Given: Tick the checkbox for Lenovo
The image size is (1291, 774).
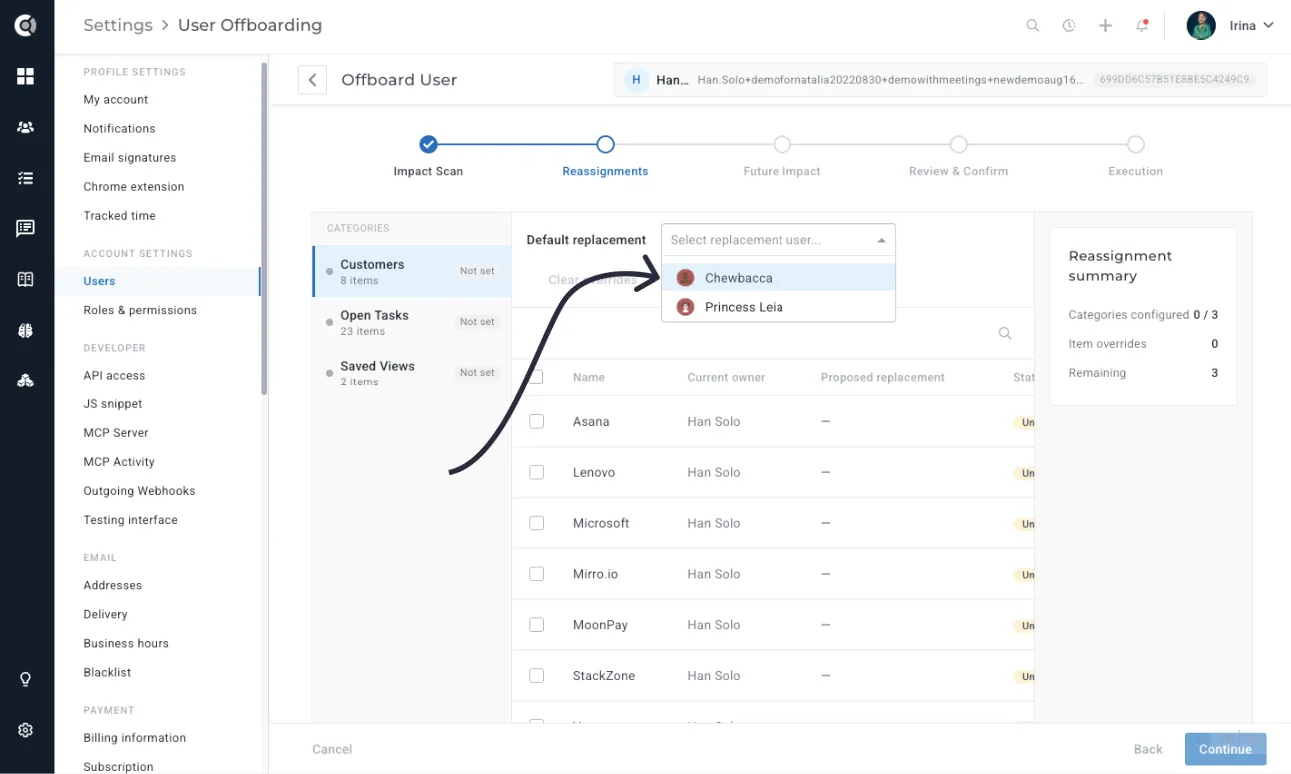Looking at the screenshot, I should click(537, 472).
